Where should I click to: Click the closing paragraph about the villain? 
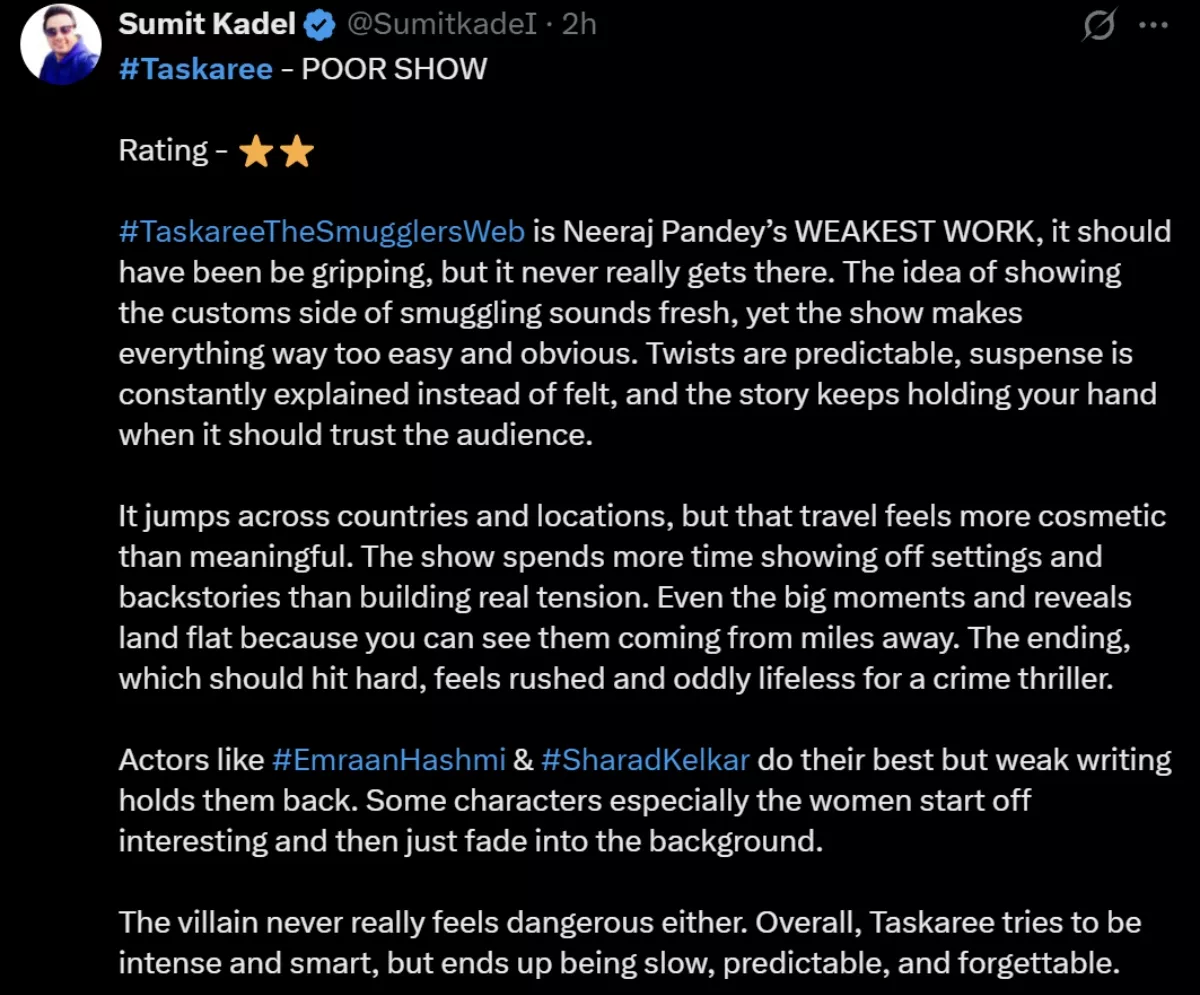pos(630,942)
